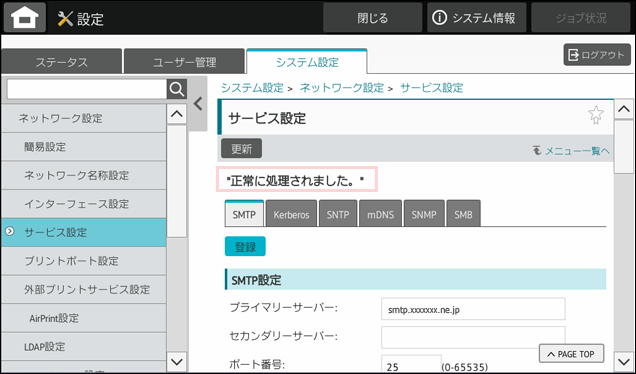Open システム情報
Image resolution: width=636 pixels, height=374 pixels.
point(477,18)
